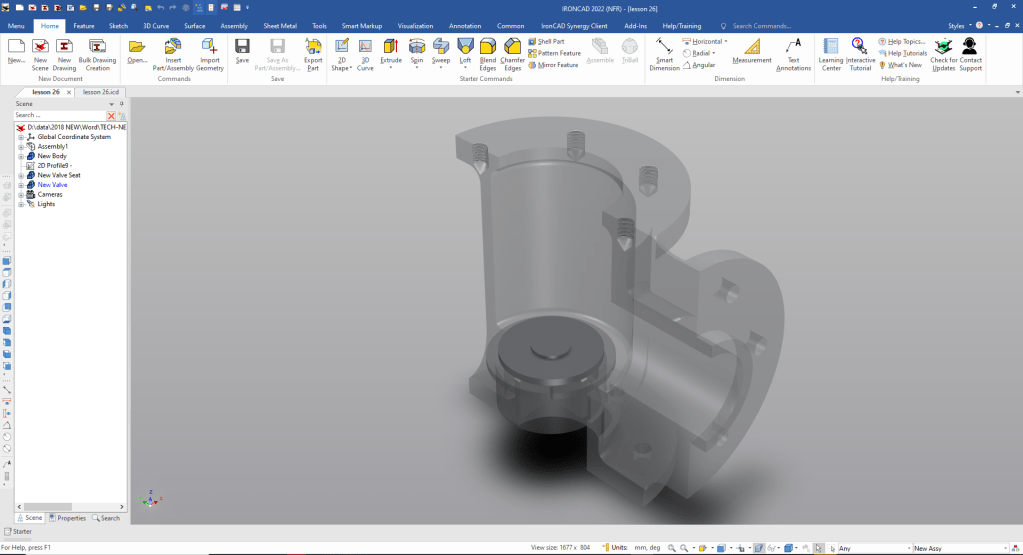The width and height of the screenshot is (1023, 555).
Task: Click Import Geometry icon
Action: point(209,46)
